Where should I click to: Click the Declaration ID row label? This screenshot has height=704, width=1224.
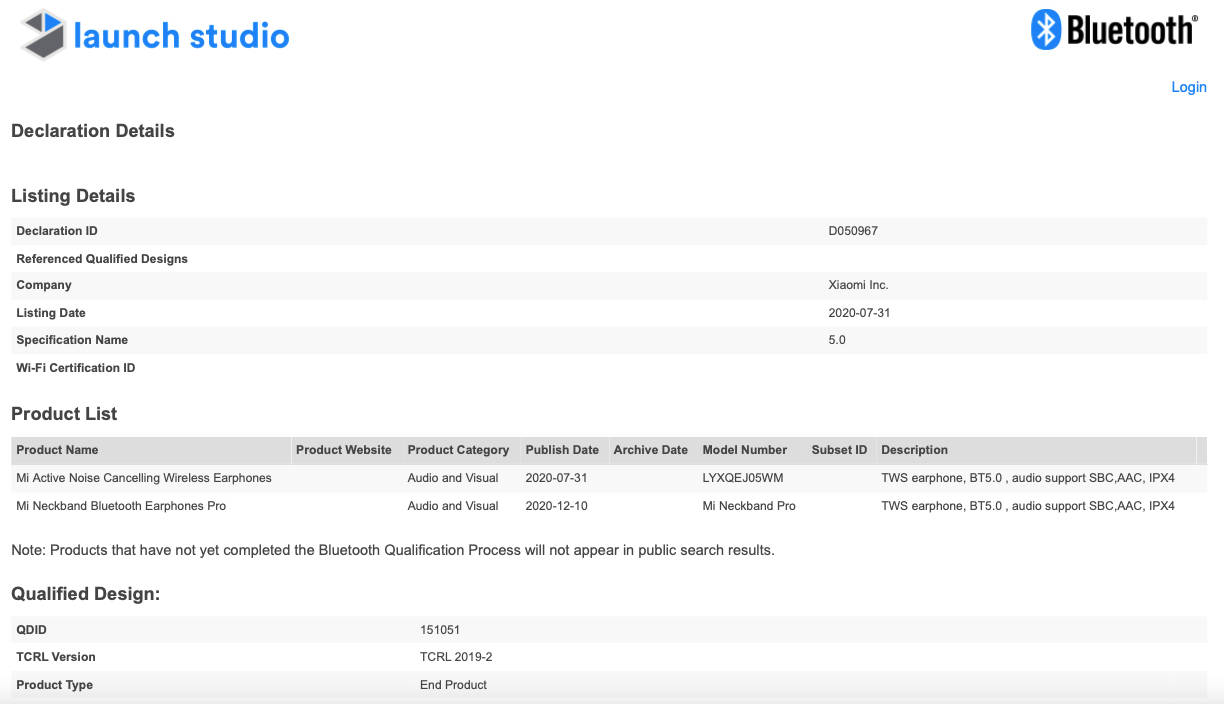point(57,231)
